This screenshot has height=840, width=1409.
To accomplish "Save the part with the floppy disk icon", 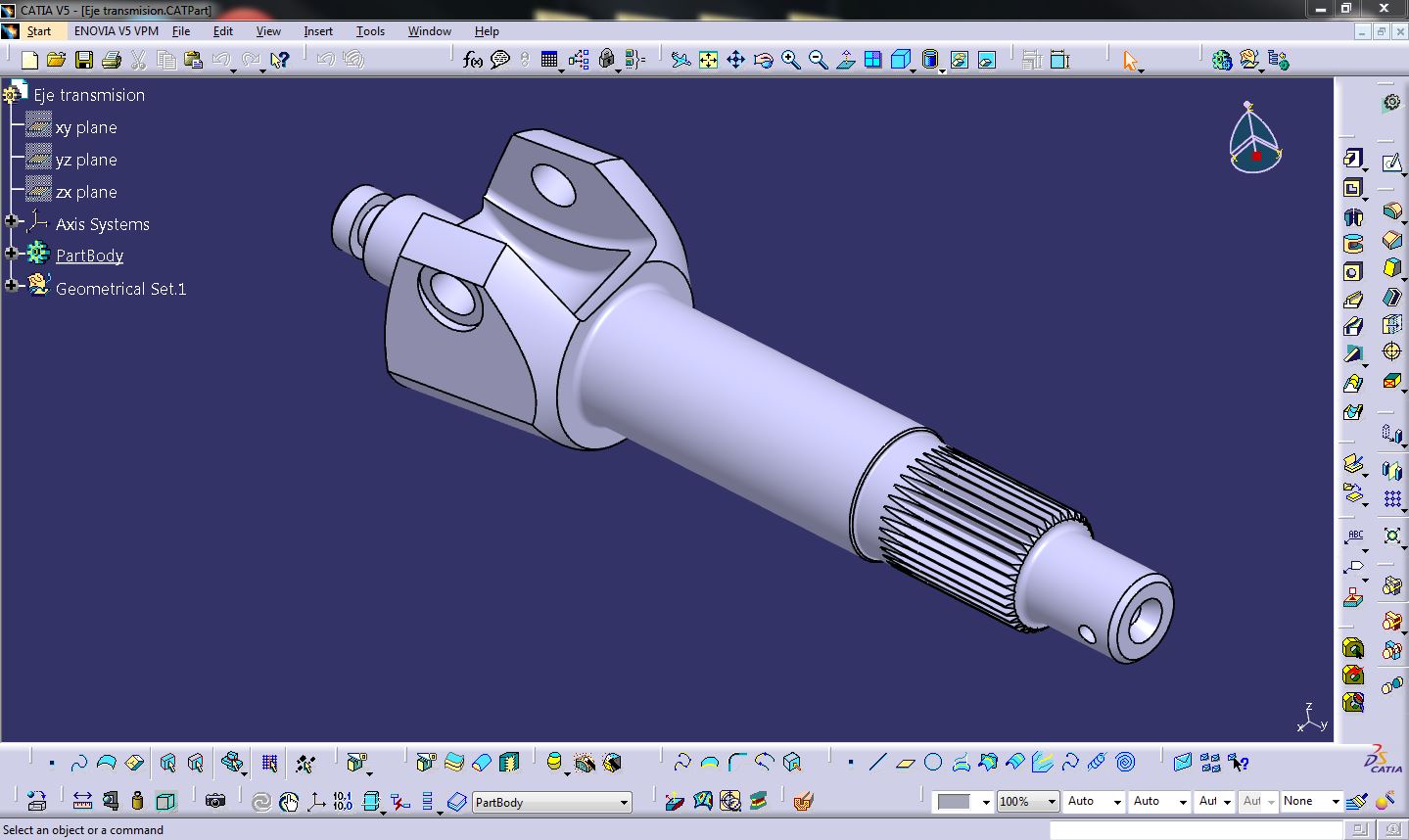I will [x=84, y=61].
